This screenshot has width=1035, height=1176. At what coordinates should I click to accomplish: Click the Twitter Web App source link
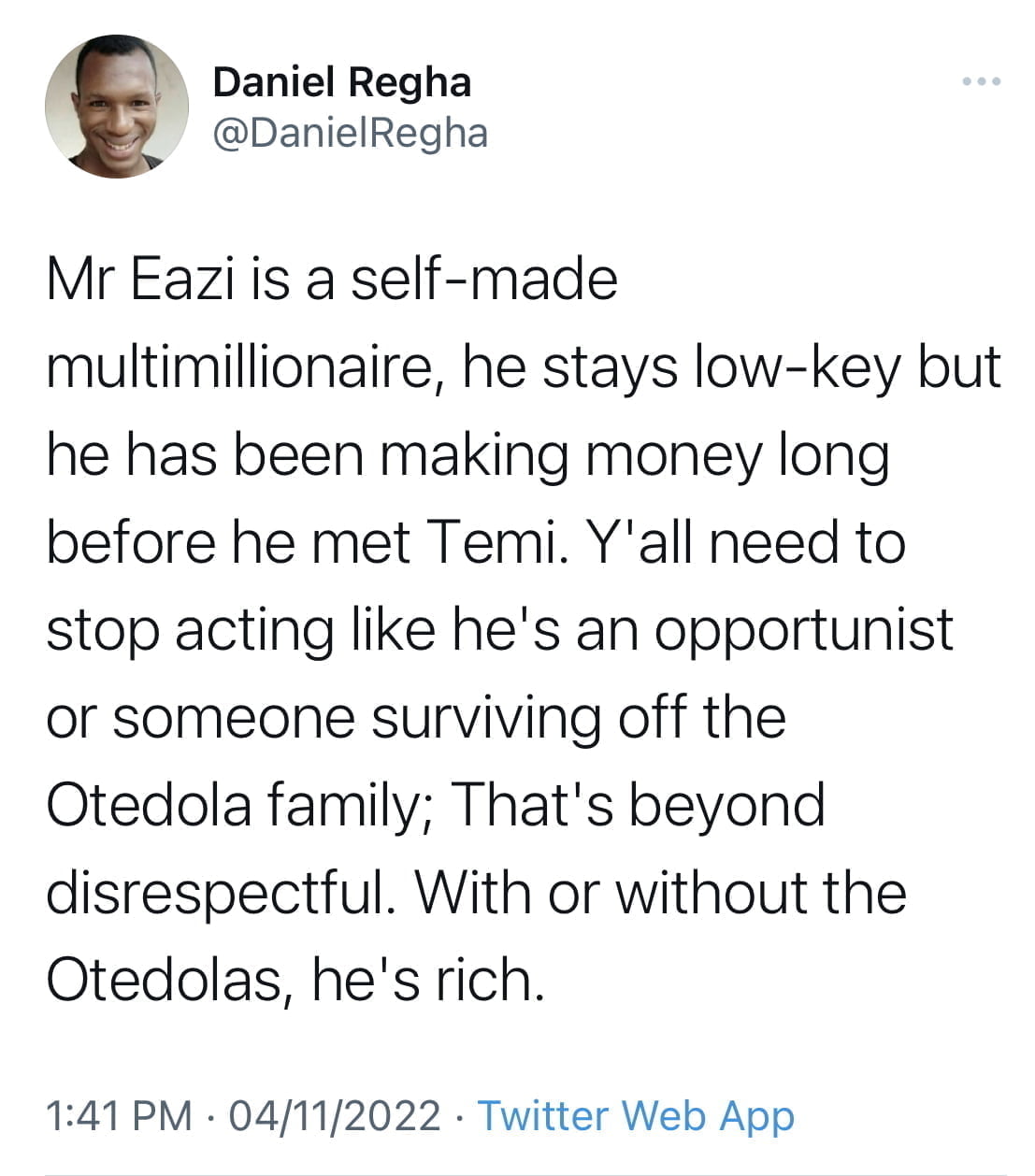(x=636, y=1116)
